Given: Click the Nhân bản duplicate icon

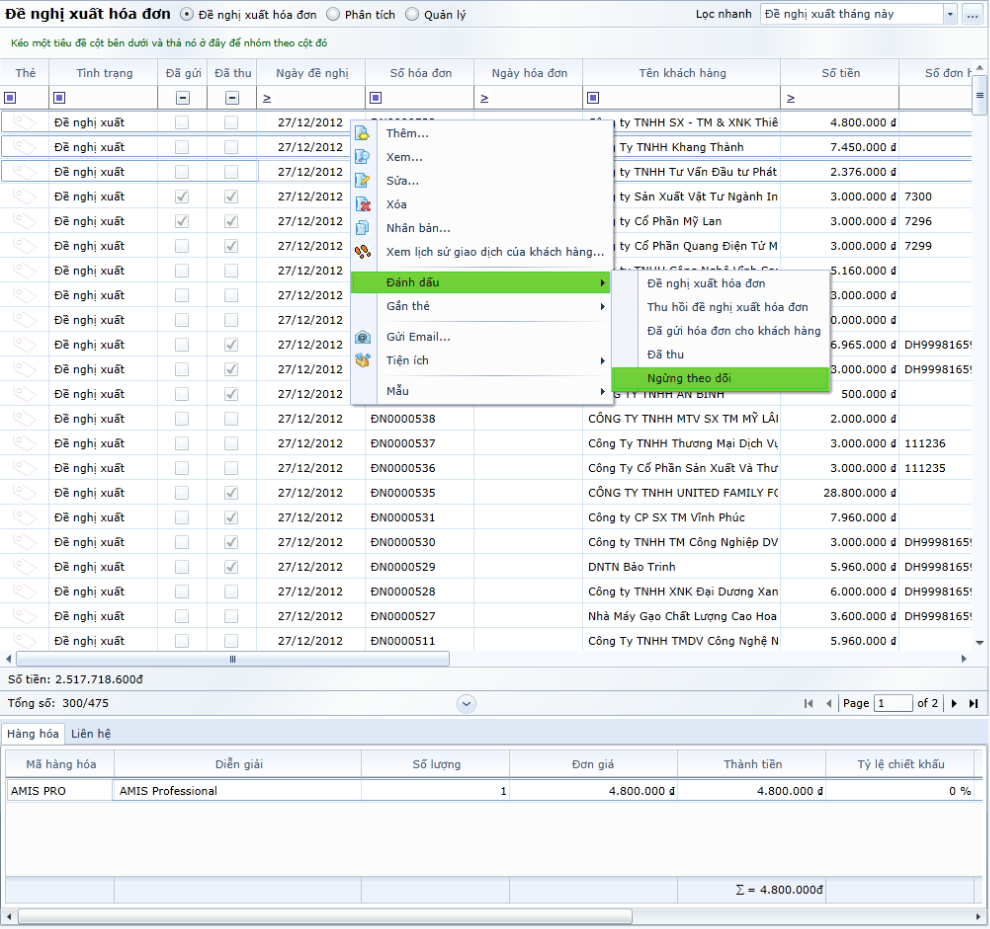Looking at the screenshot, I should pos(363,228).
